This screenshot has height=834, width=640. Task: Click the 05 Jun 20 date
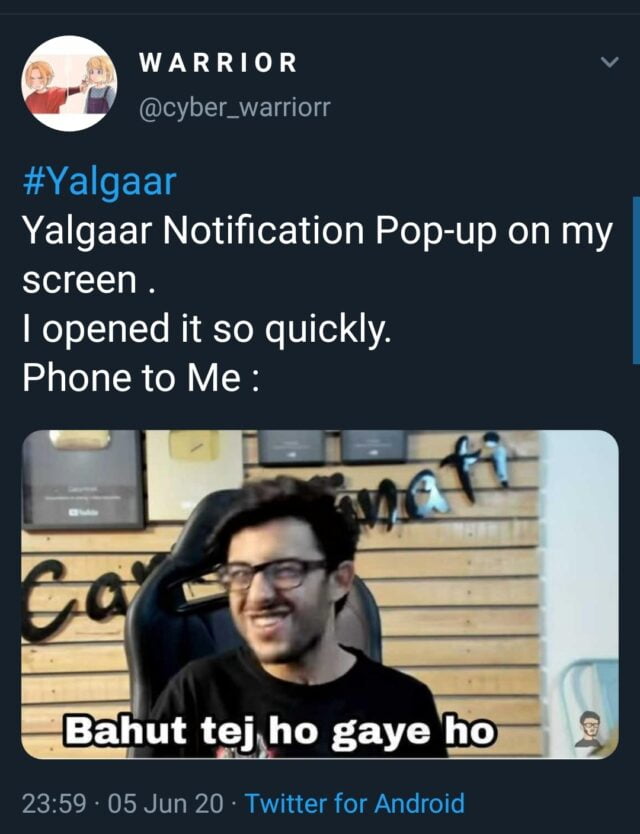click(165, 803)
